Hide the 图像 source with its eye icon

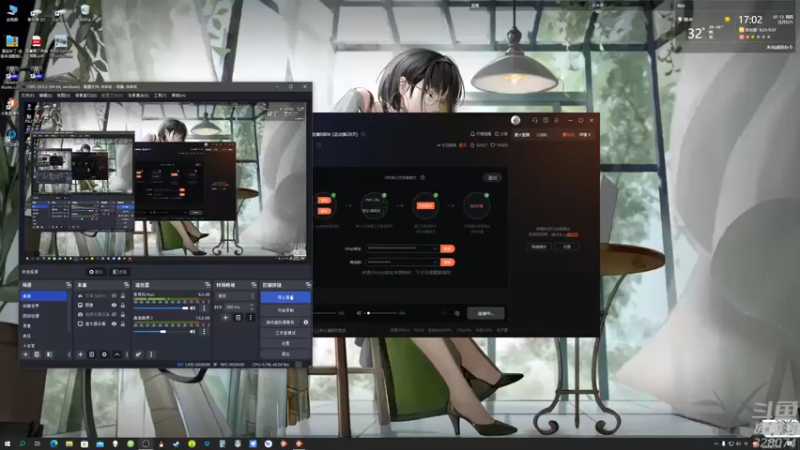point(114,305)
